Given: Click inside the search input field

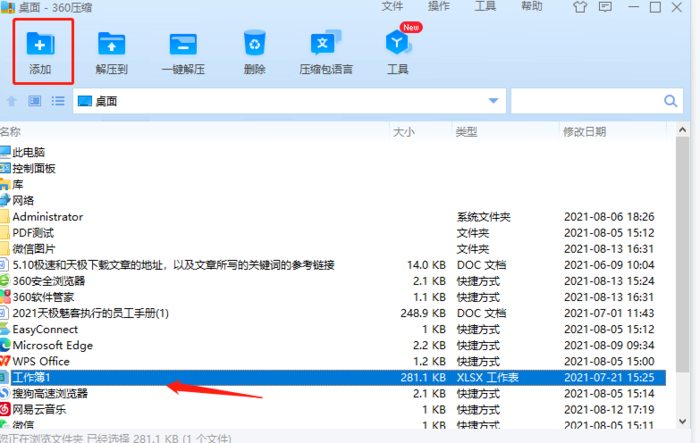Looking at the screenshot, I should 585,101.
